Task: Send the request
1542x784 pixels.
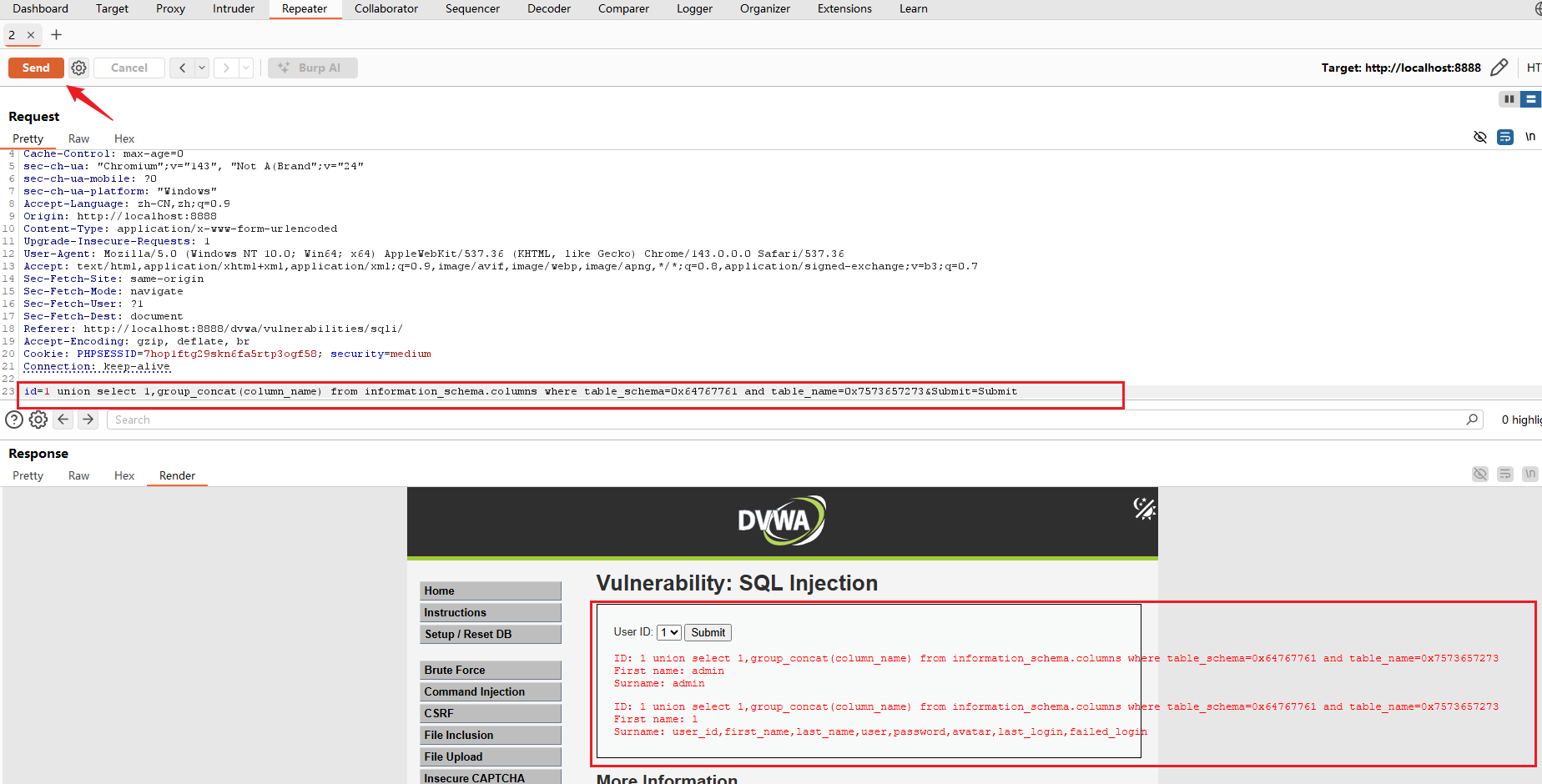Action: (x=36, y=68)
